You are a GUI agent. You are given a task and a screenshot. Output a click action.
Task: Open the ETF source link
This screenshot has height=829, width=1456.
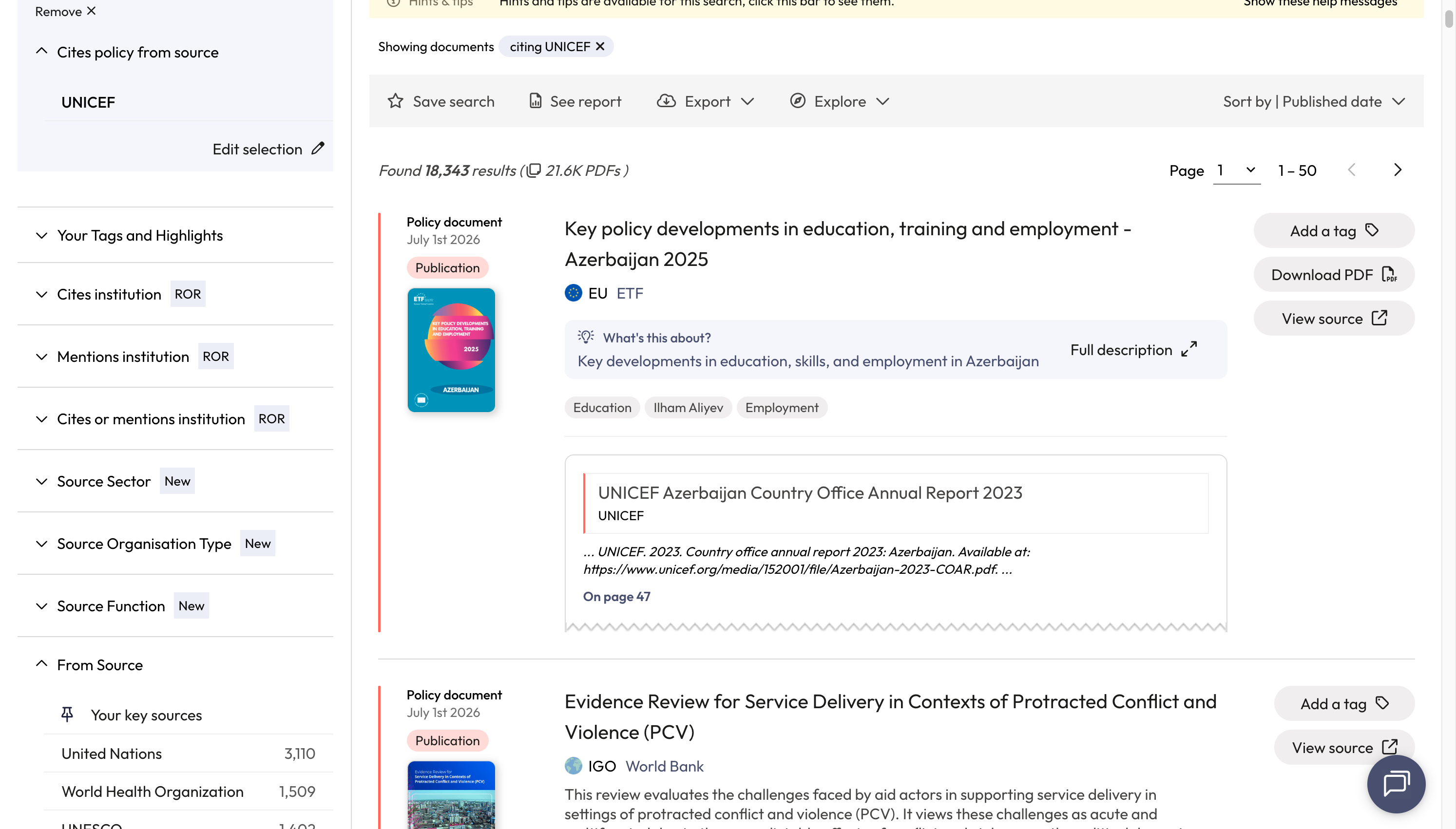click(x=630, y=293)
